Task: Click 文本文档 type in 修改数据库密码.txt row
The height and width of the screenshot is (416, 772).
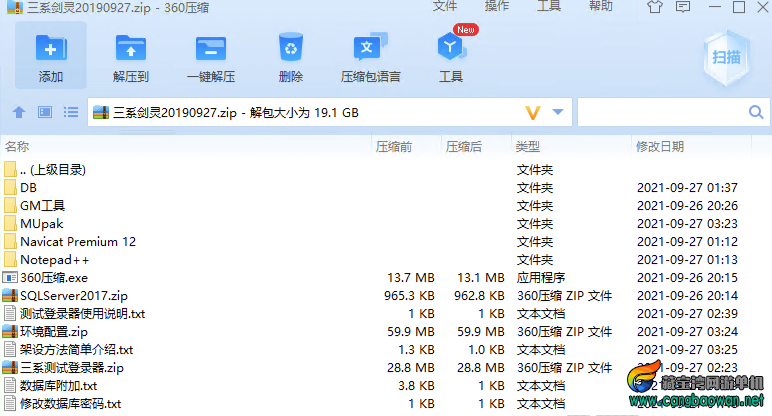Action: coord(541,404)
